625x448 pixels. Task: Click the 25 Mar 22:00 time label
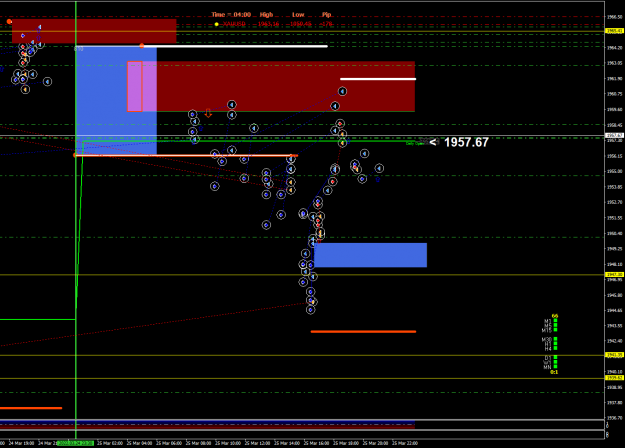(x=405, y=443)
